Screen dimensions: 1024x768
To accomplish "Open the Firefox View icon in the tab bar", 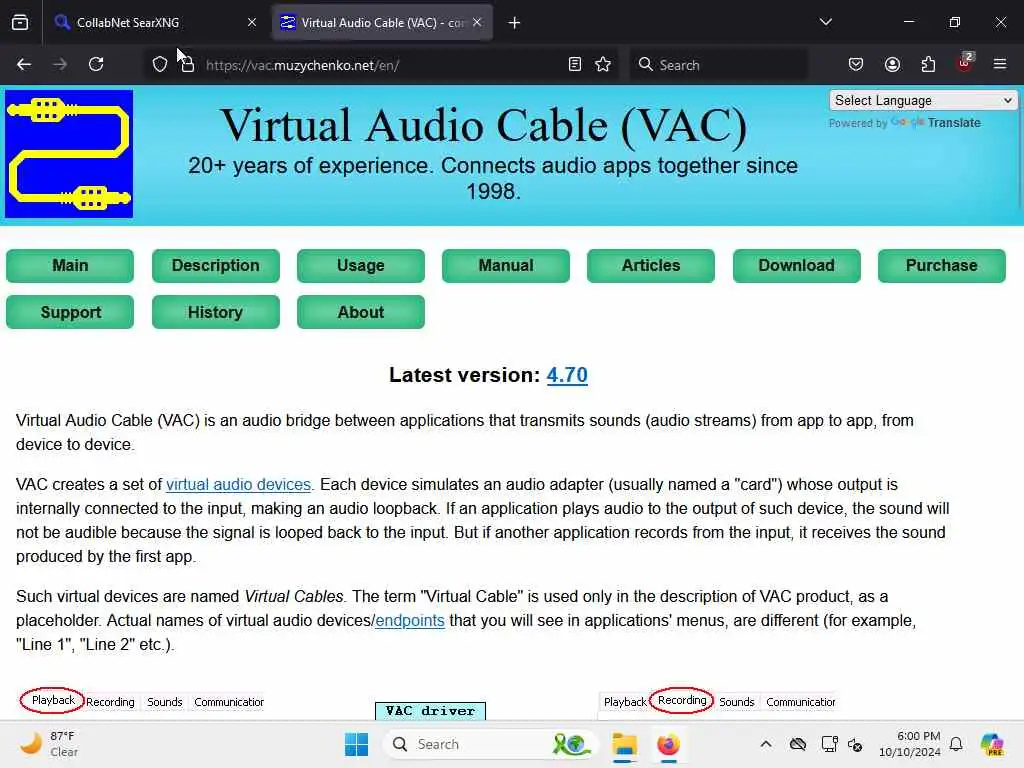I will click(20, 23).
